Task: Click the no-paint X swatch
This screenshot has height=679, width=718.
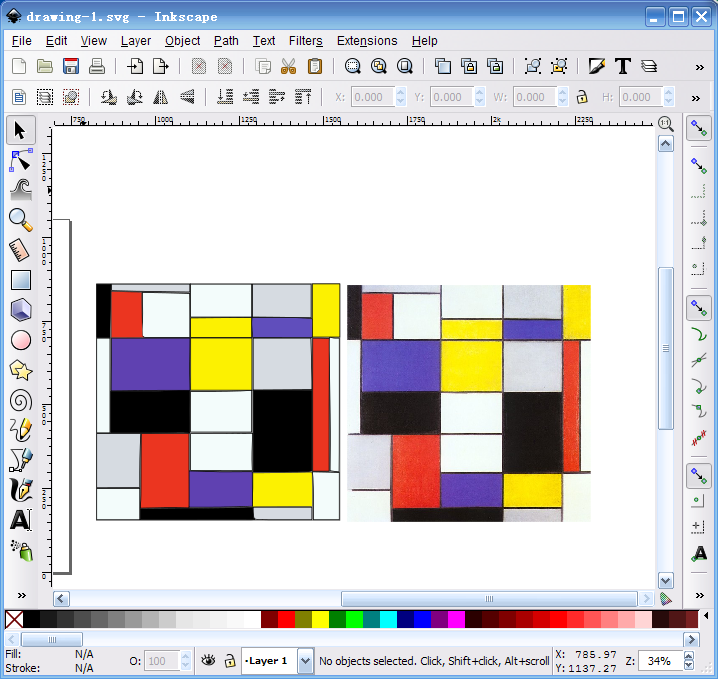Action: point(14,619)
